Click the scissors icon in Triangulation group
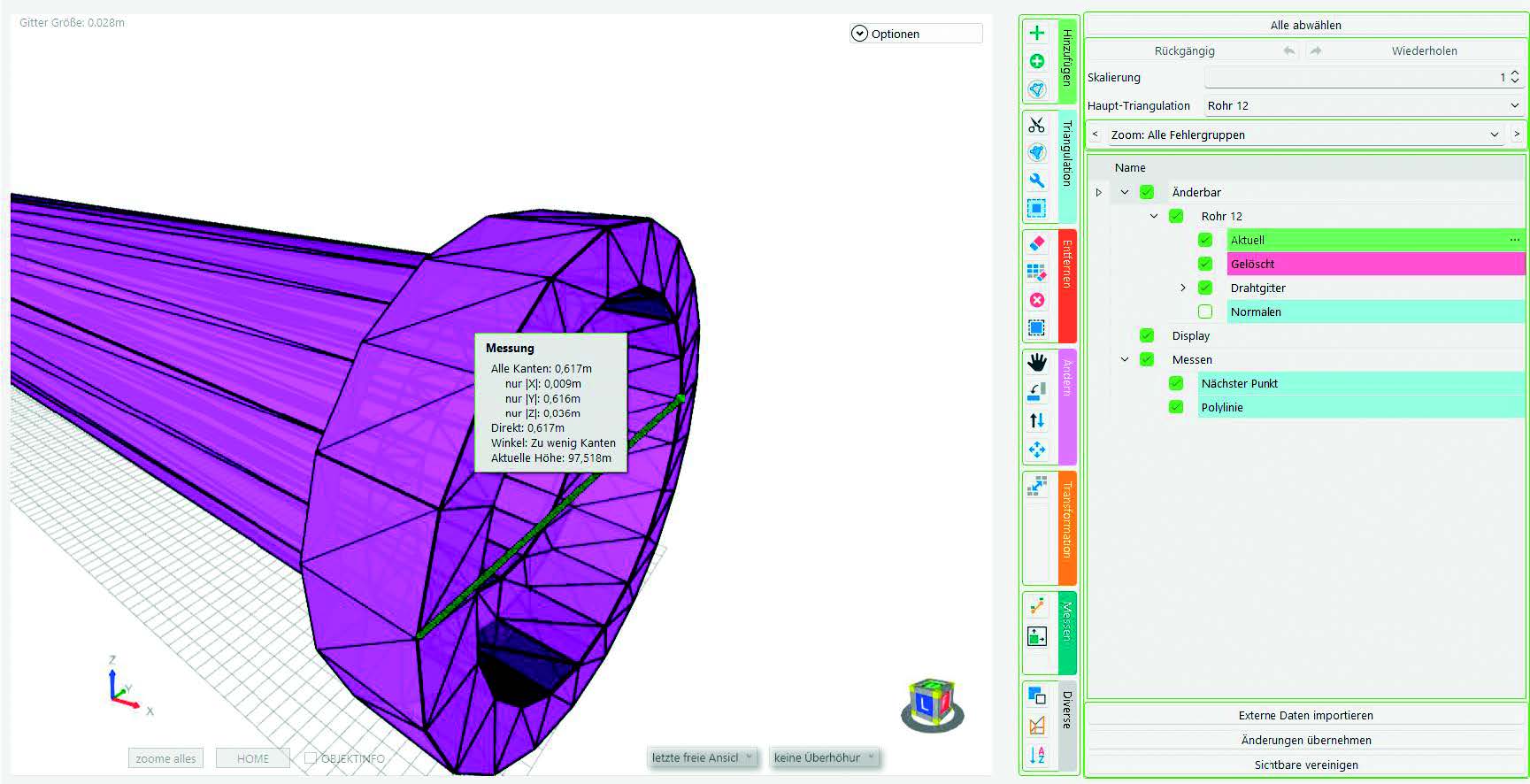The image size is (1530, 784). click(x=1036, y=125)
